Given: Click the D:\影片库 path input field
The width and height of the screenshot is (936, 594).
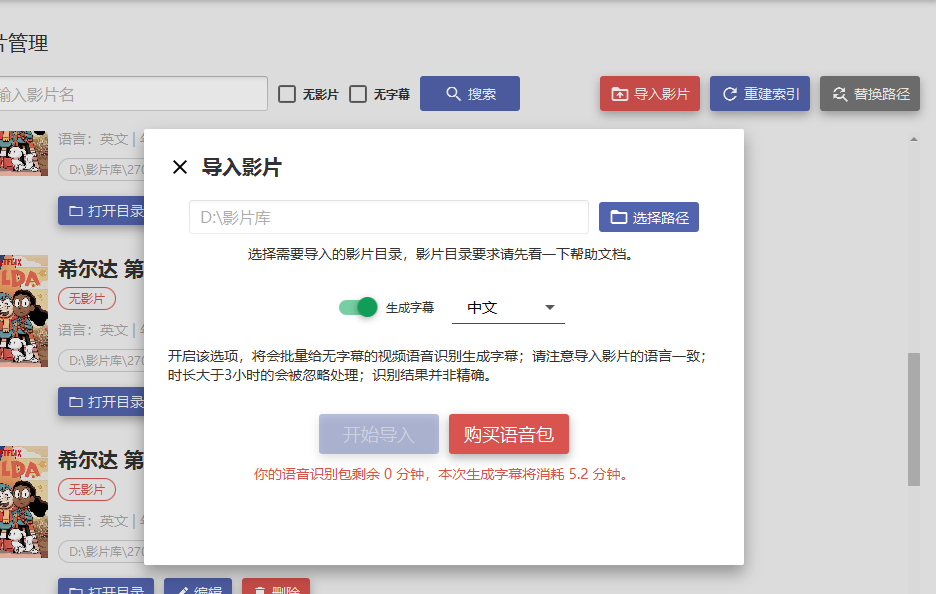Looking at the screenshot, I should point(389,217).
